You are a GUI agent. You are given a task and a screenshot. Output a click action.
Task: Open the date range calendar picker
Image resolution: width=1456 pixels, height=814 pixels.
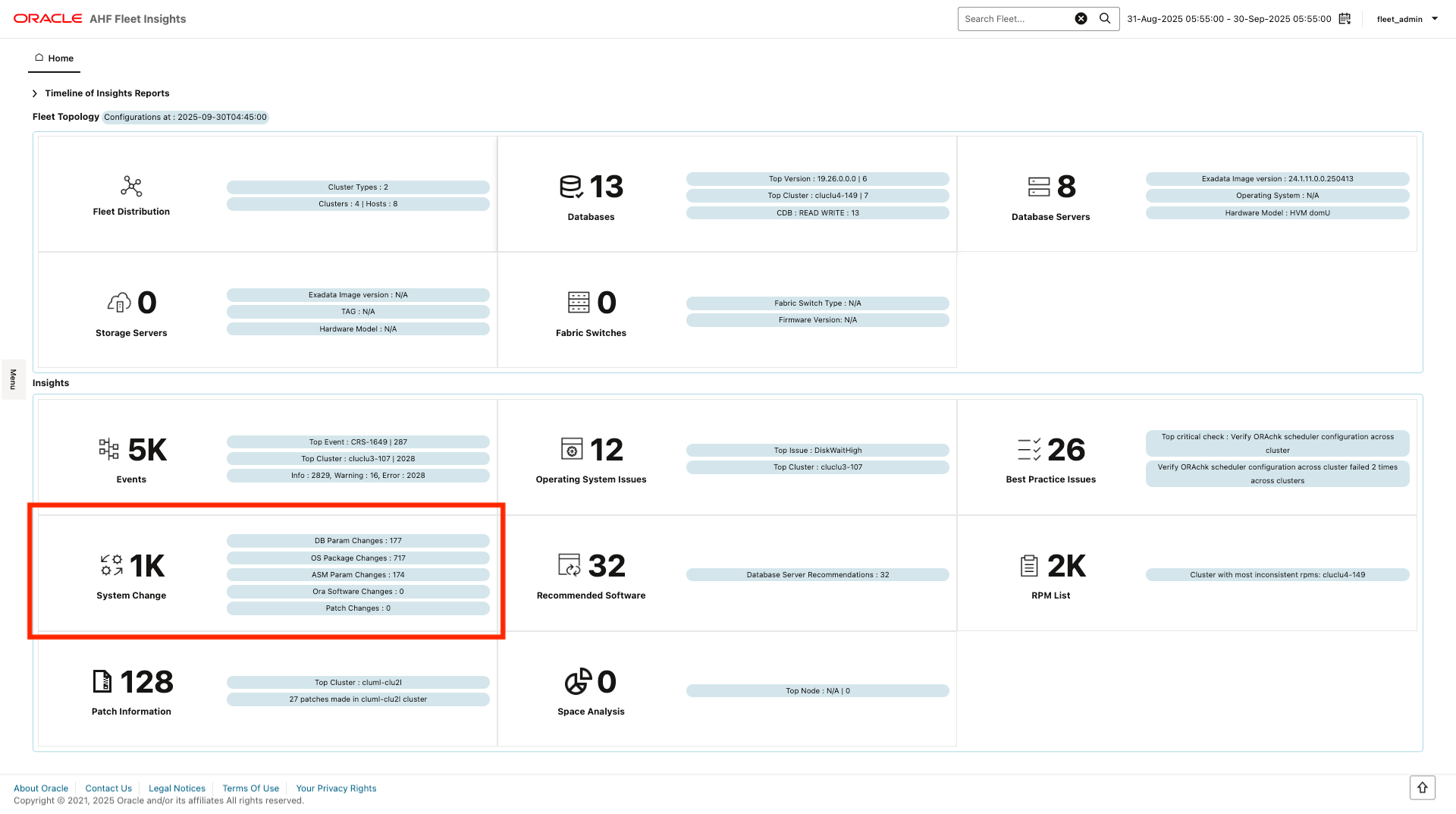click(1345, 19)
